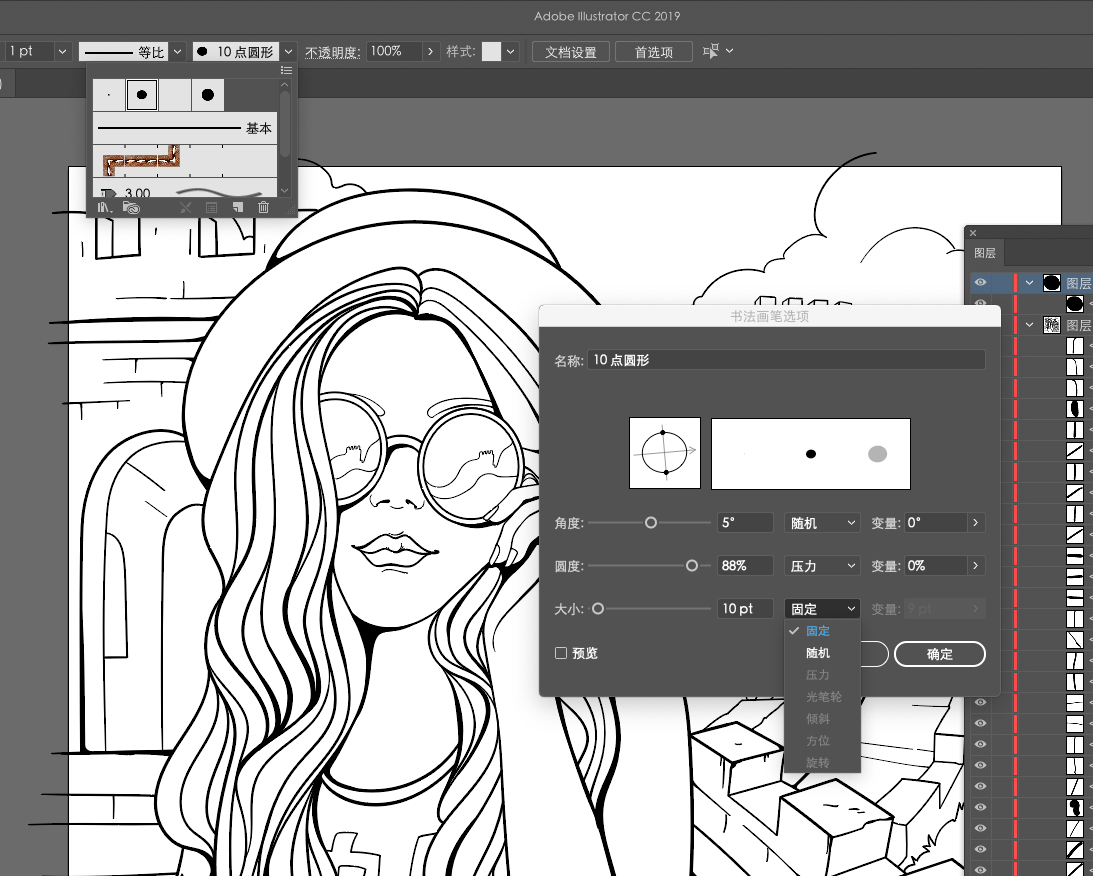1093x876 pixels.
Task: Expand the 不透明度 opacity arrow
Action: click(431, 51)
